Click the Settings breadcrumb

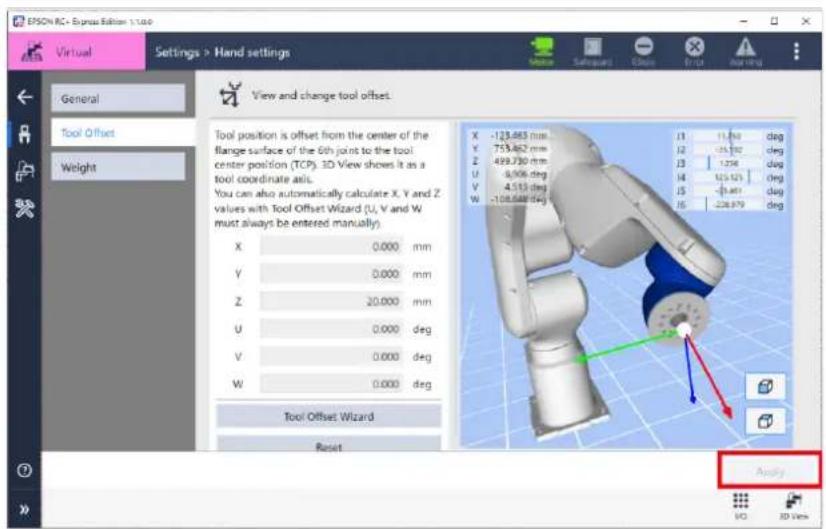click(x=177, y=52)
